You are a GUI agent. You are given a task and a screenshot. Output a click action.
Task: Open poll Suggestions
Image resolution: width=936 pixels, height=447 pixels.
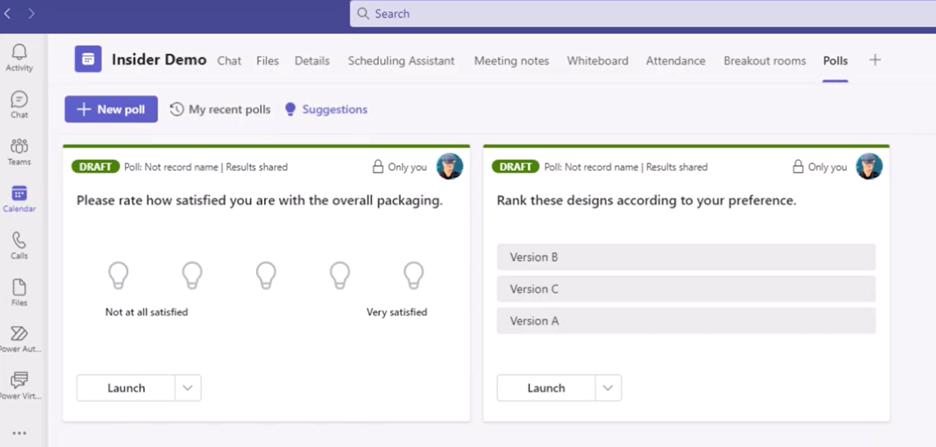point(326,109)
